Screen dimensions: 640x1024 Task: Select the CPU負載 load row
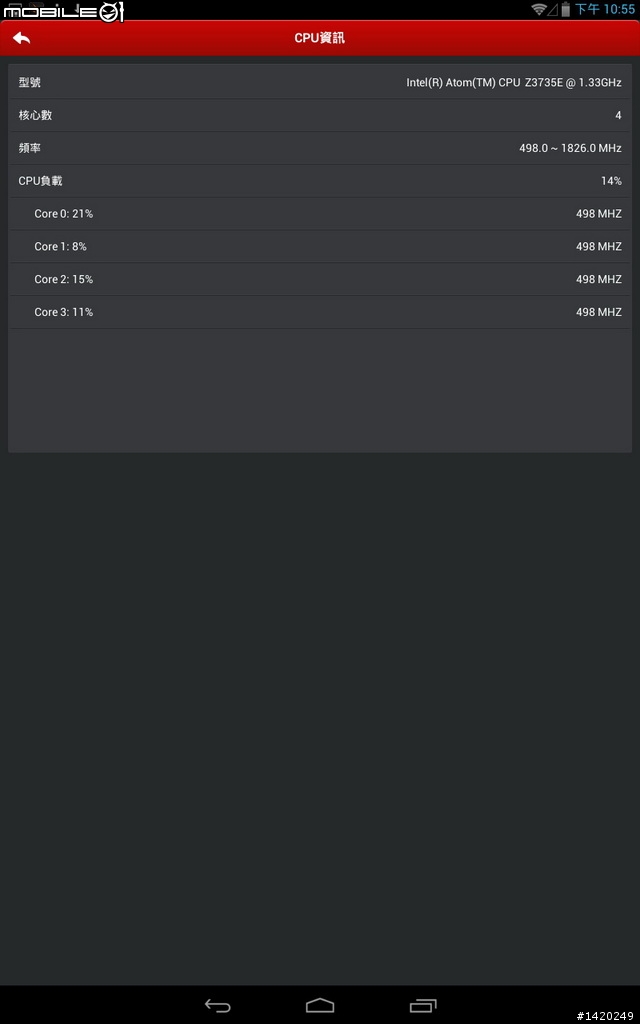click(x=320, y=181)
